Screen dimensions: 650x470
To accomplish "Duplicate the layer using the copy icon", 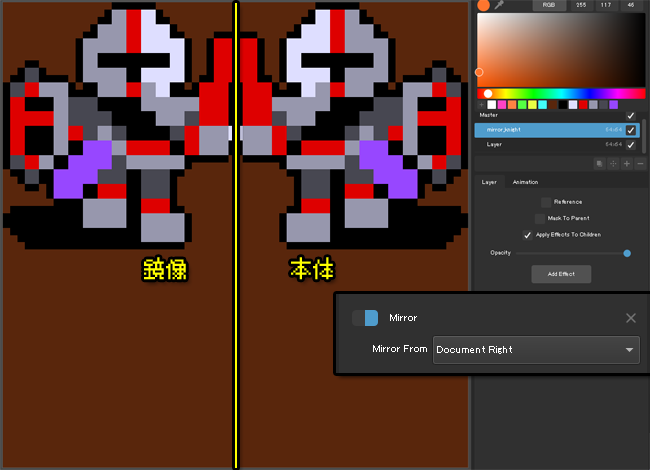I will point(599,164).
